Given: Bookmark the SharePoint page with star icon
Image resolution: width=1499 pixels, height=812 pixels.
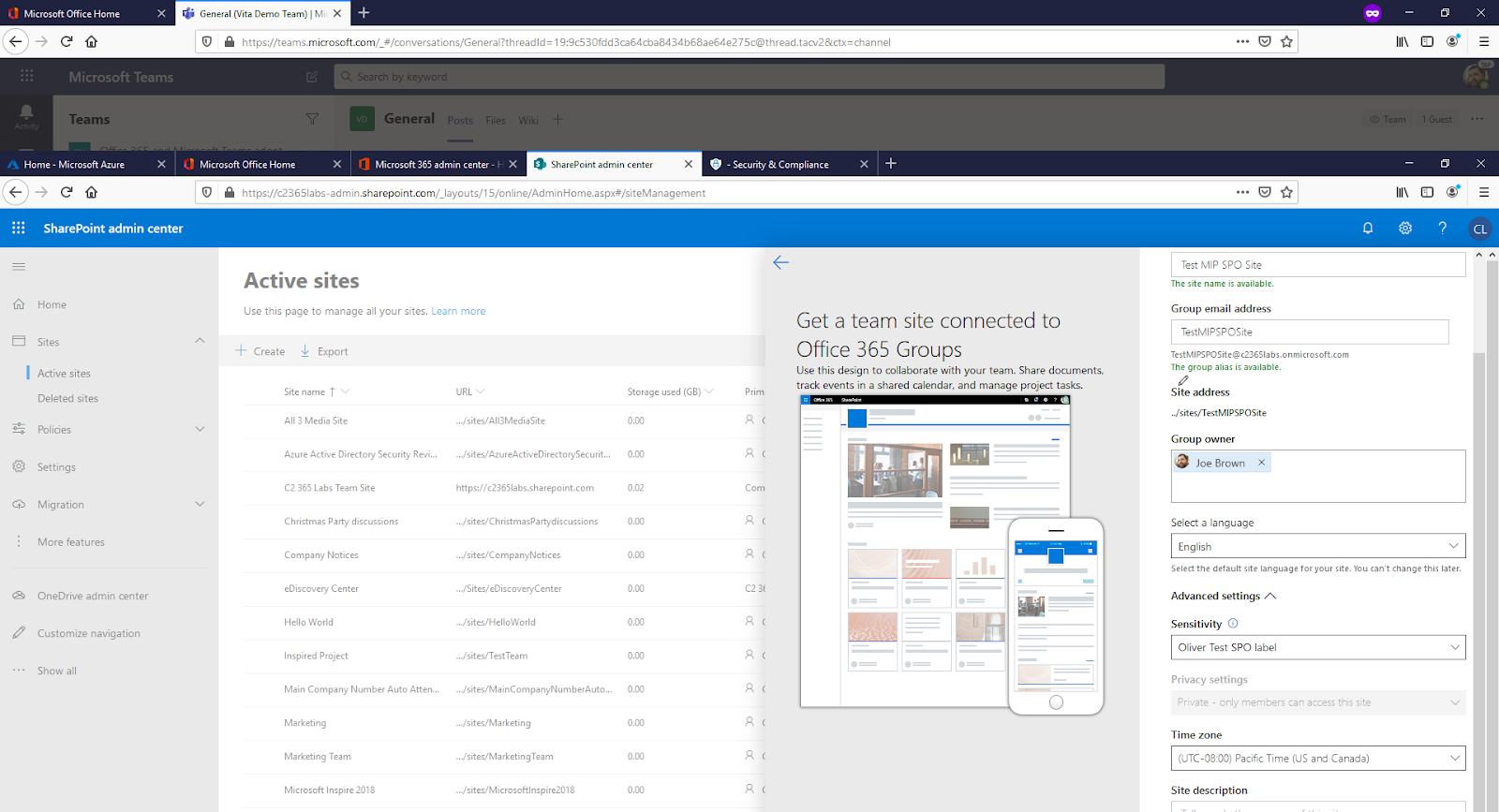Looking at the screenshot, I should [x=1286, y=192].
